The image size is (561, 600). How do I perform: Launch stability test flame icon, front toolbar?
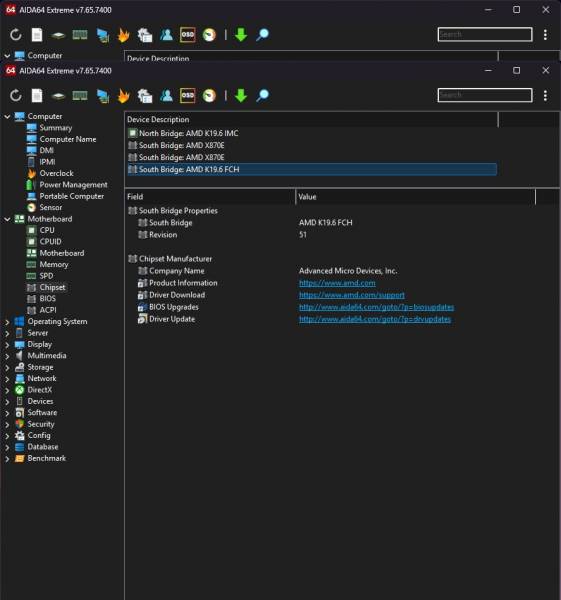tap(123, 96)
